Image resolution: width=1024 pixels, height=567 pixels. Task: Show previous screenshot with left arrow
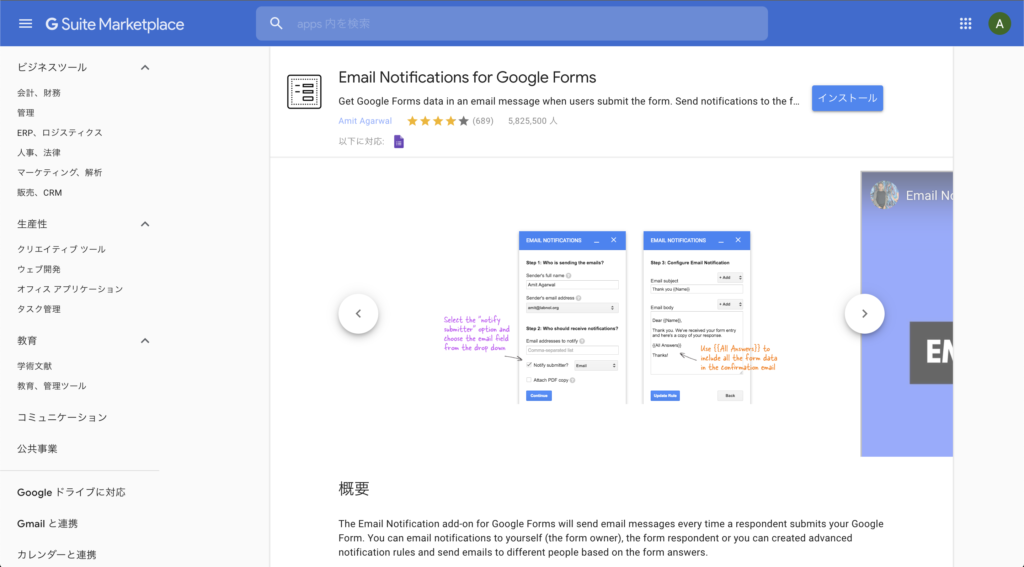pyautogui.click(x=358, y=314)
